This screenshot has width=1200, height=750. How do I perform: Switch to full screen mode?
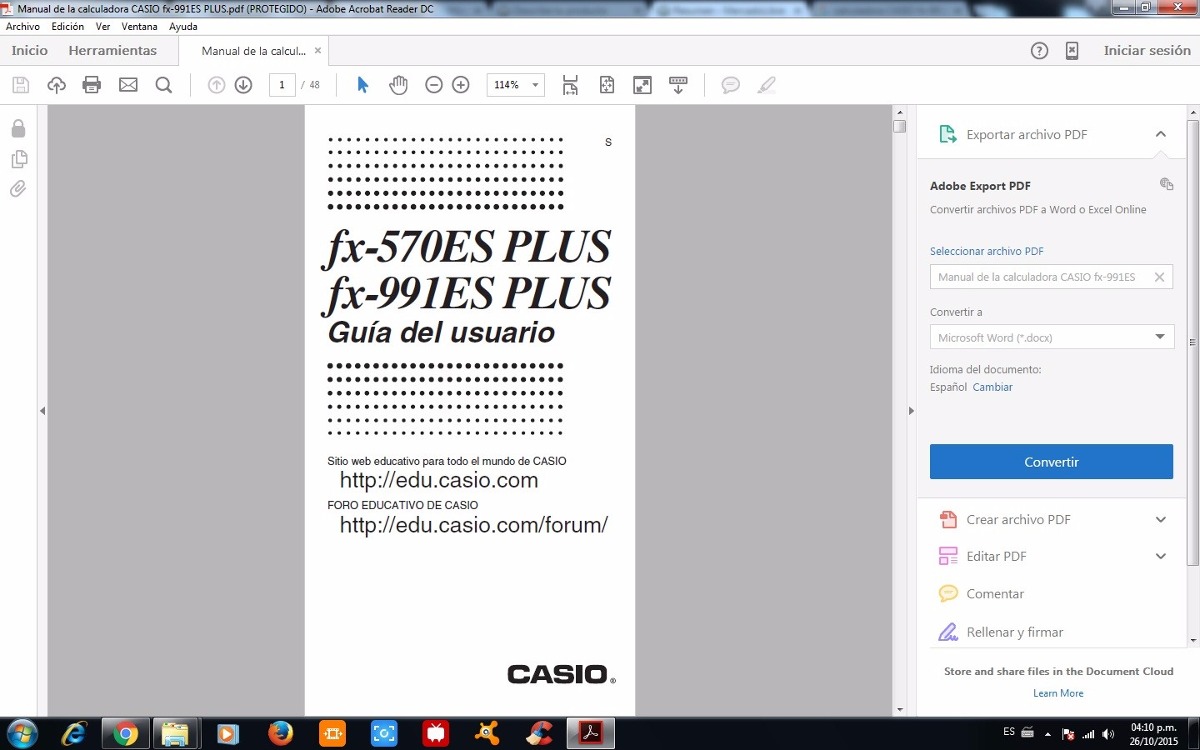[x=642, y=85]
